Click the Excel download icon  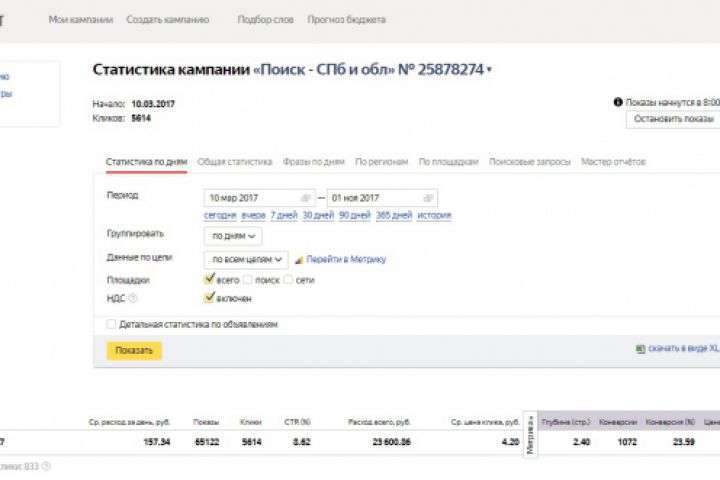pos(640,349)
